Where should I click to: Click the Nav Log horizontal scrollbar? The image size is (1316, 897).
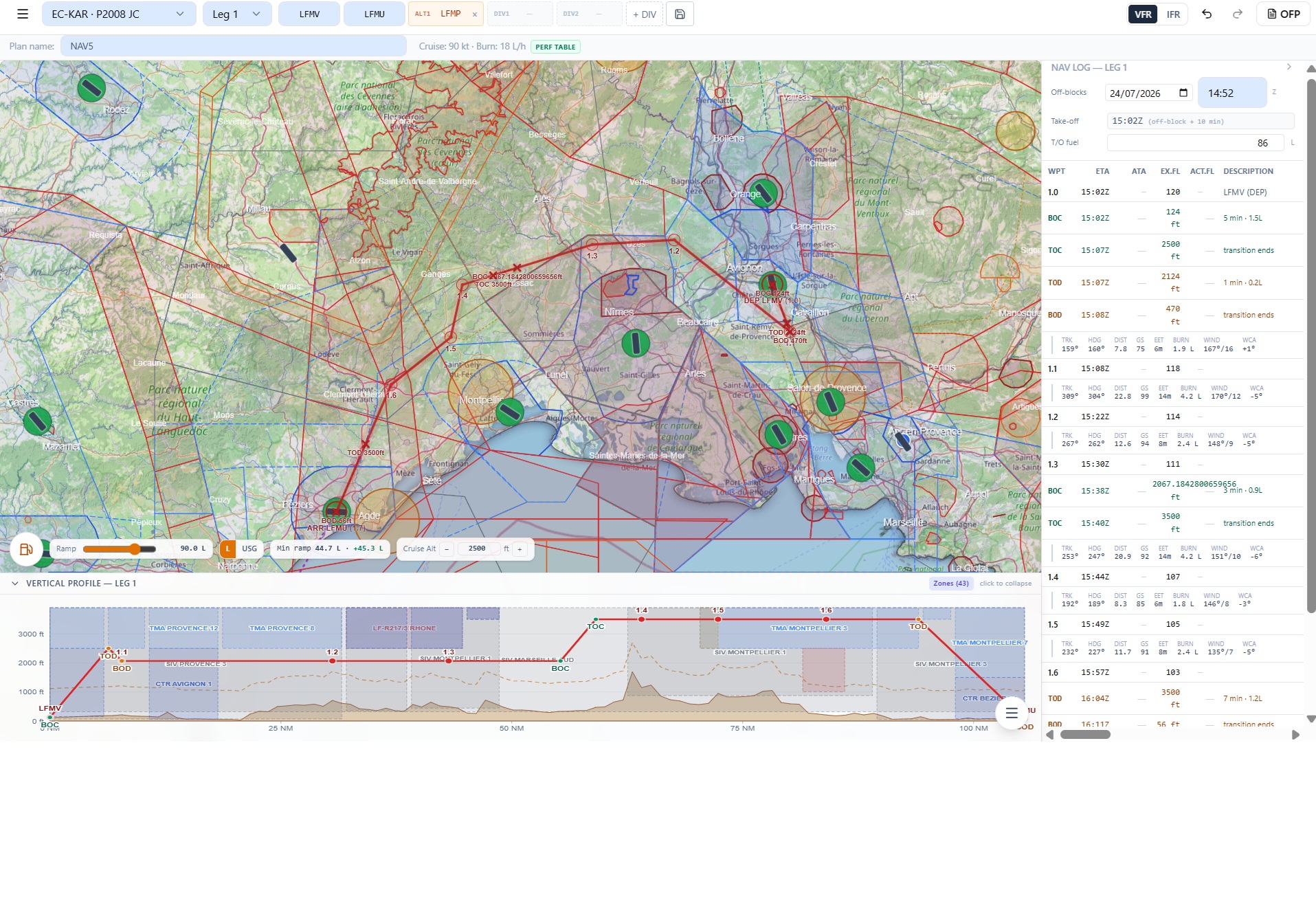pos(1085,734)
